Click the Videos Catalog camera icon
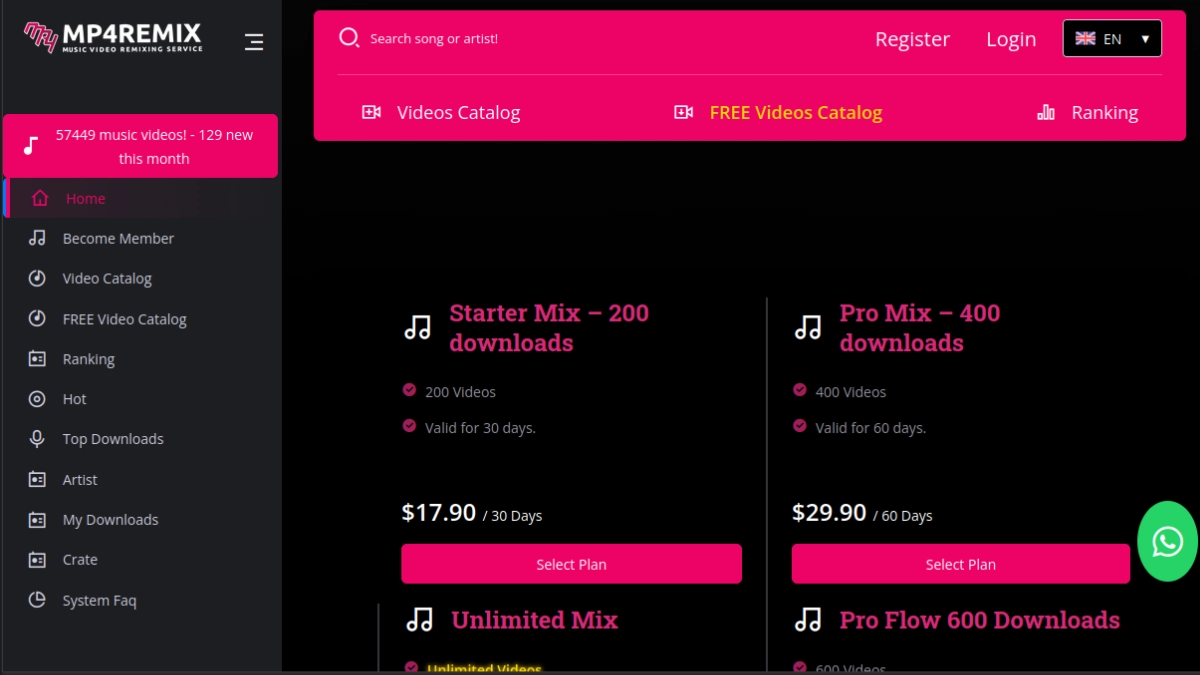This screenshot has height=675, width=1200. tap(371, 112)
